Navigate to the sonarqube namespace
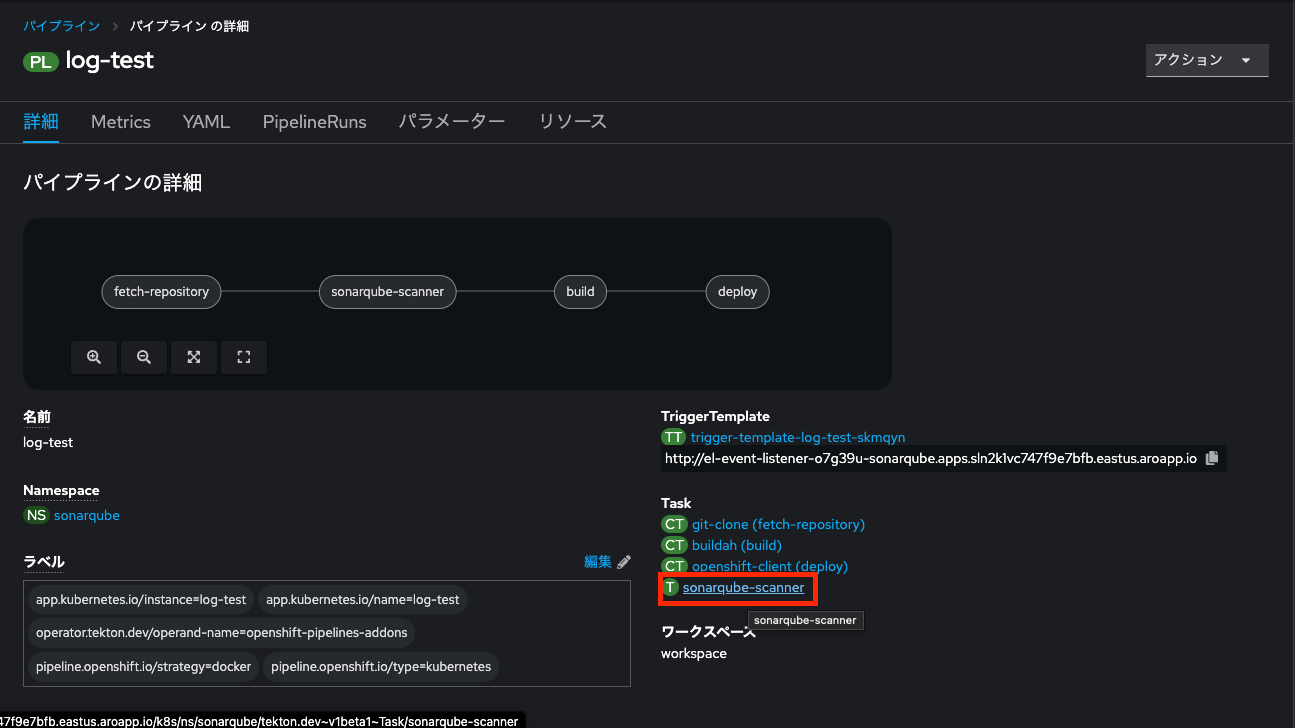The height and width of the screenshot is (728, 1295). pos(87,515)
